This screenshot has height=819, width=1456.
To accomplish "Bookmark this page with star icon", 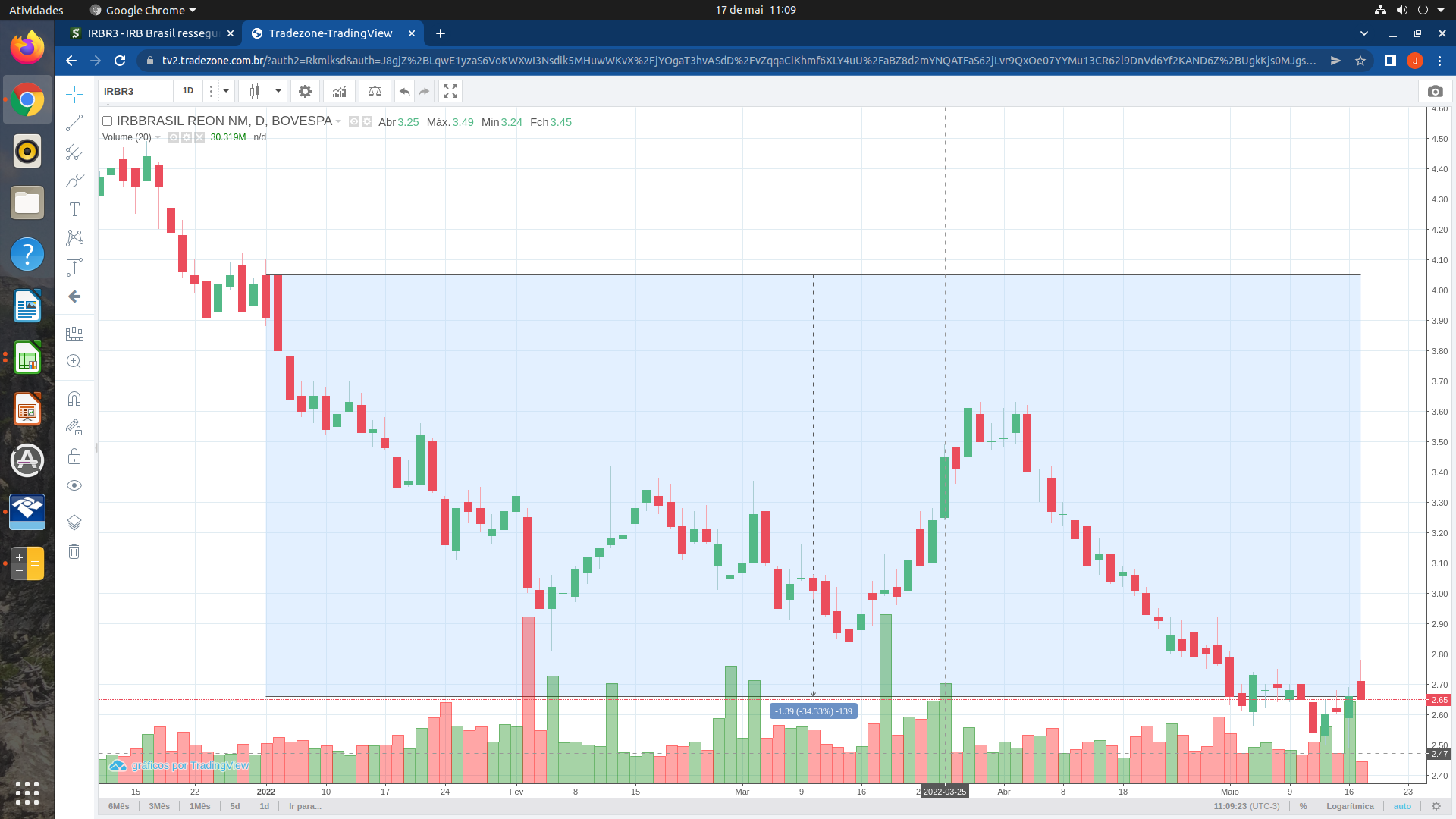I will [x=1360, y=61].
